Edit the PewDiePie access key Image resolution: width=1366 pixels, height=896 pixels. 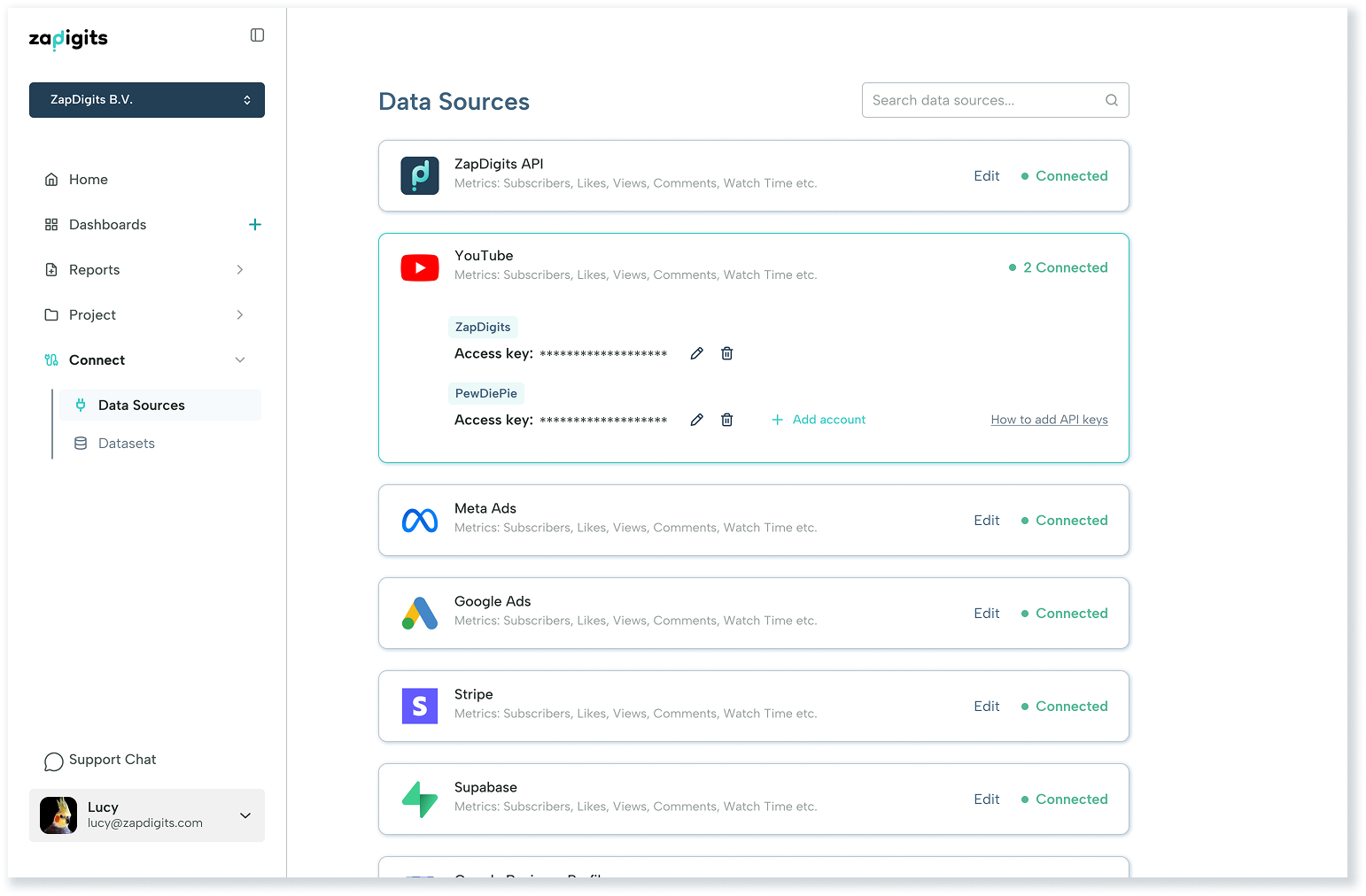[x=697, y=420]
